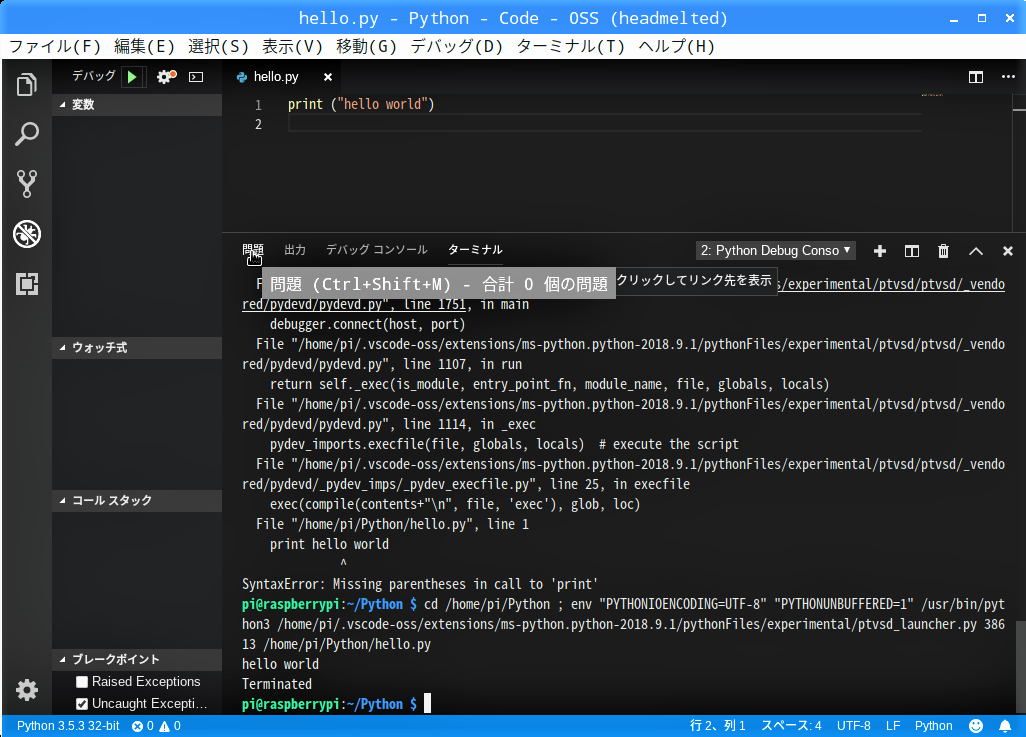This screenshot has height=737, width=1026.
Task: Toggle Uncaught Exceptions breakpoint checkbox
Action: point(82,704)
